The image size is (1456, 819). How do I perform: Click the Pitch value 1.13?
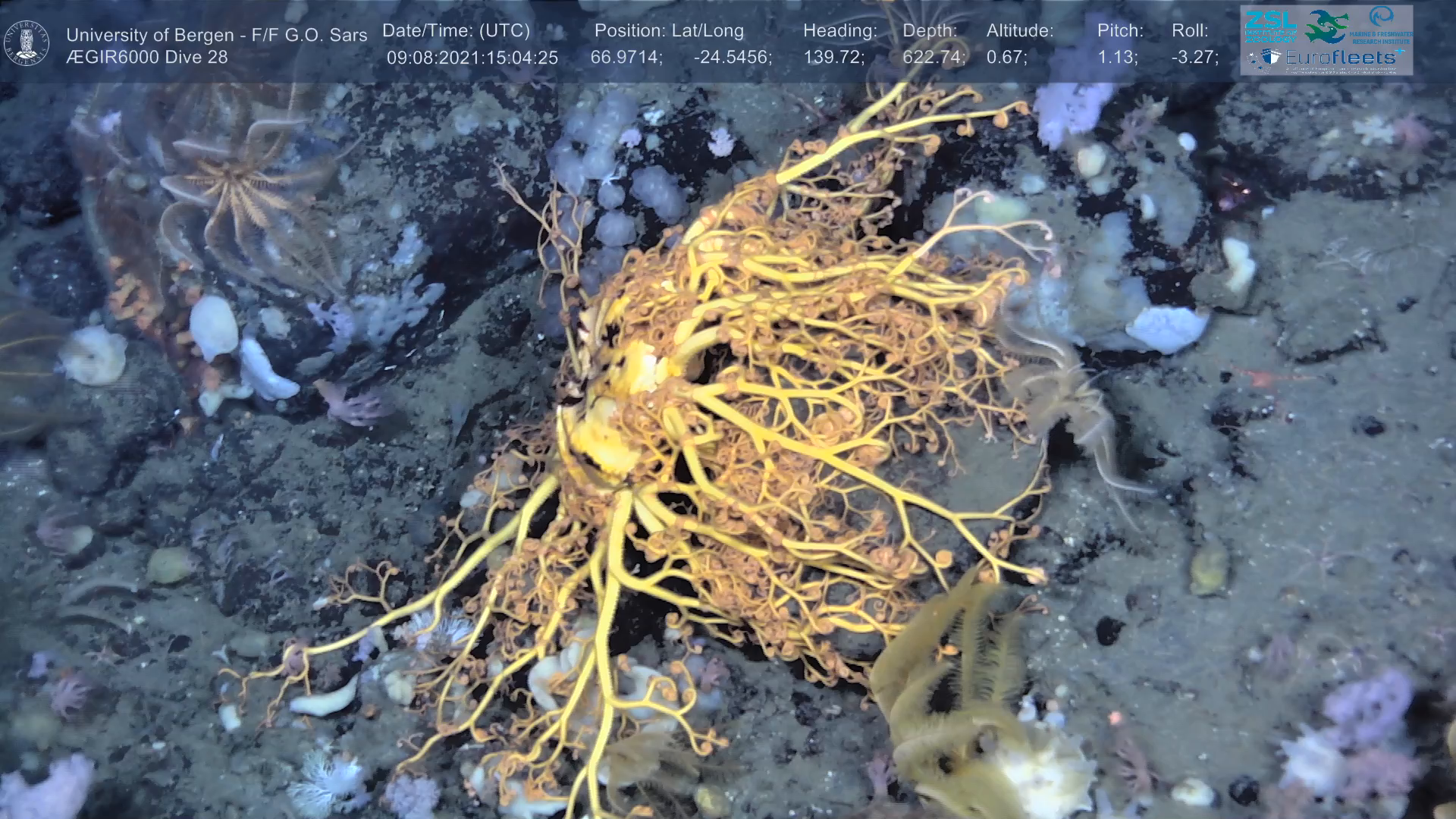tap(1117, 58)
